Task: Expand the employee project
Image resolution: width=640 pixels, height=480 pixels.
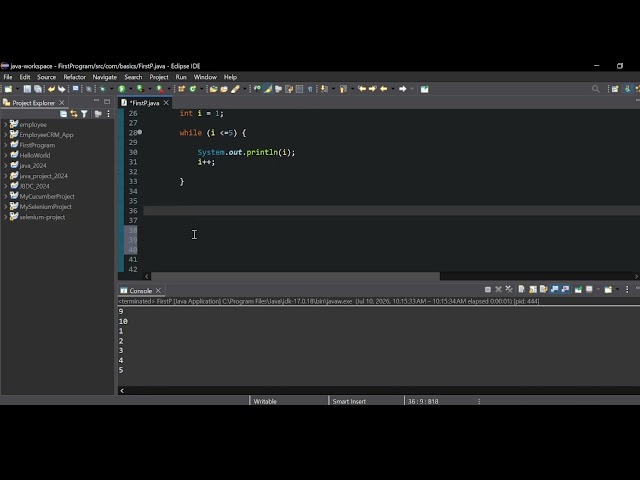Action: 5,124
